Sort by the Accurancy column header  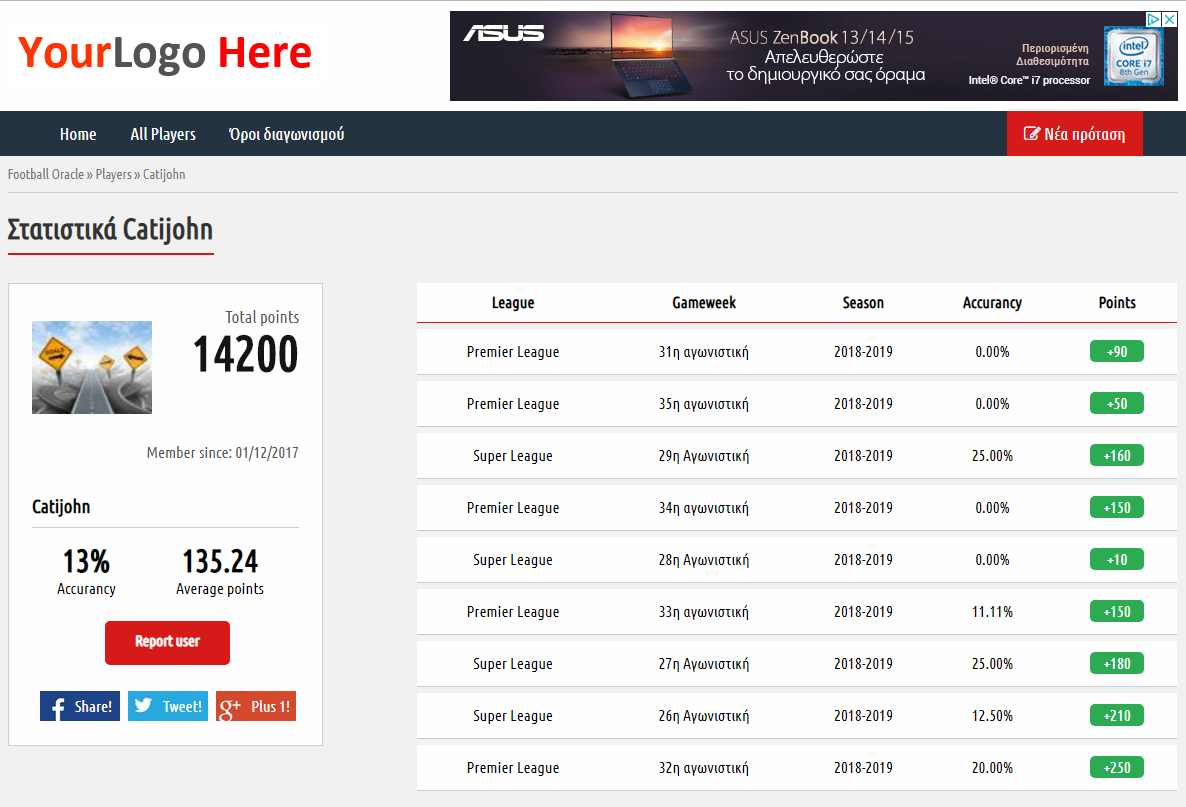pyautogui.click(x=992, y=303)
